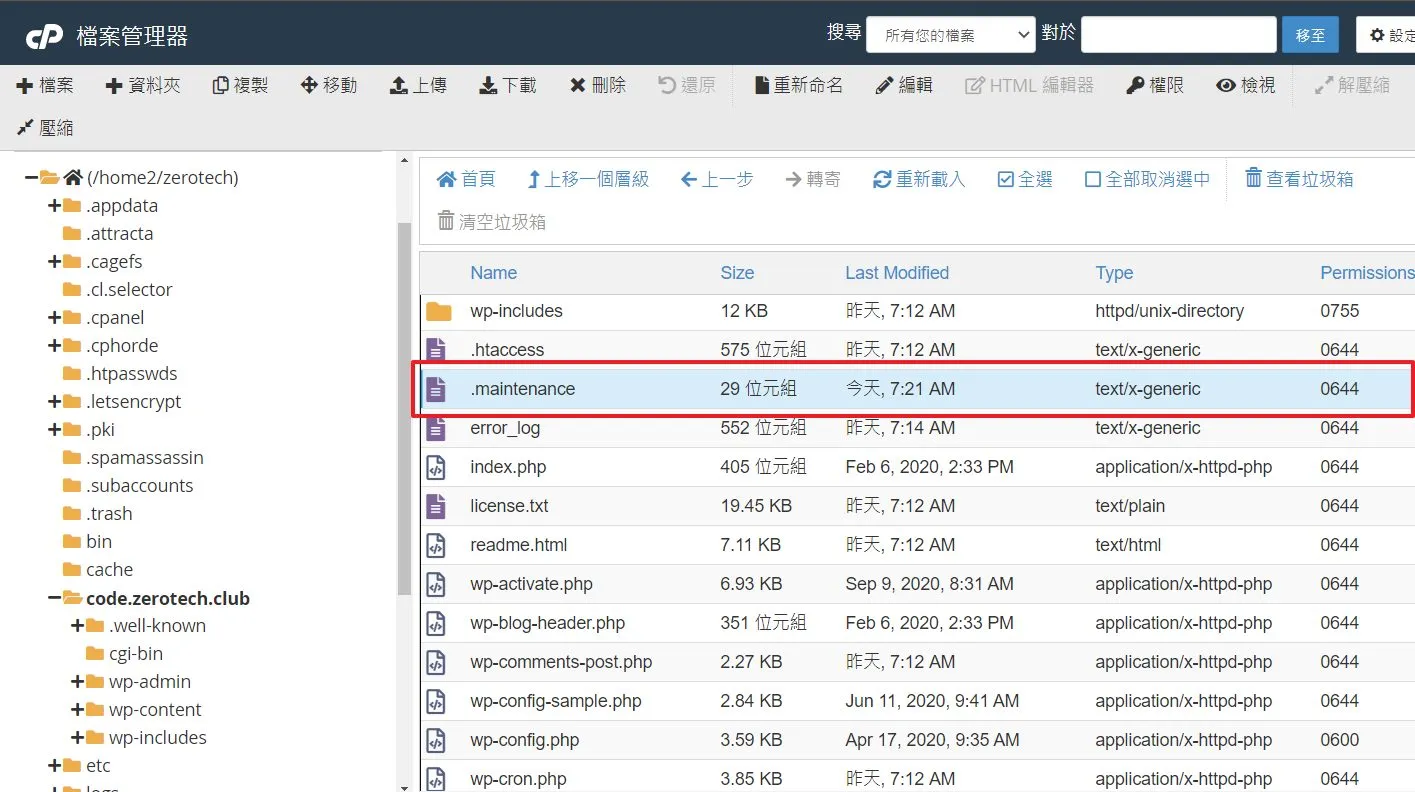
Task: Click the wp-includes folder icon in file list
Action: (x=438, y=311)
